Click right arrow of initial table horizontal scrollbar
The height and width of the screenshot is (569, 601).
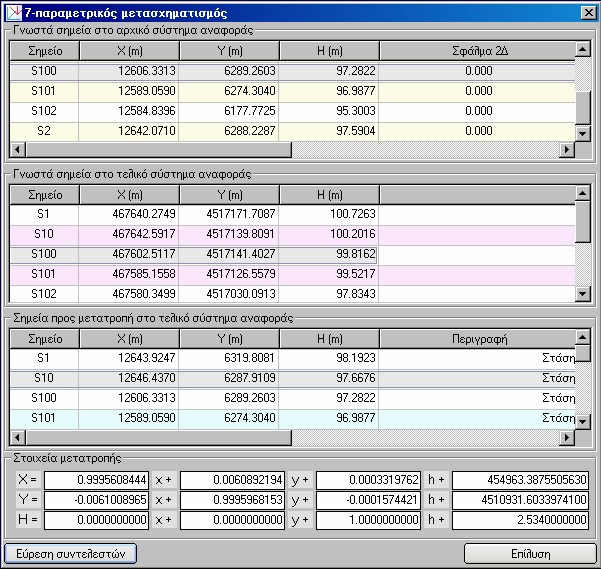[567, 149]
